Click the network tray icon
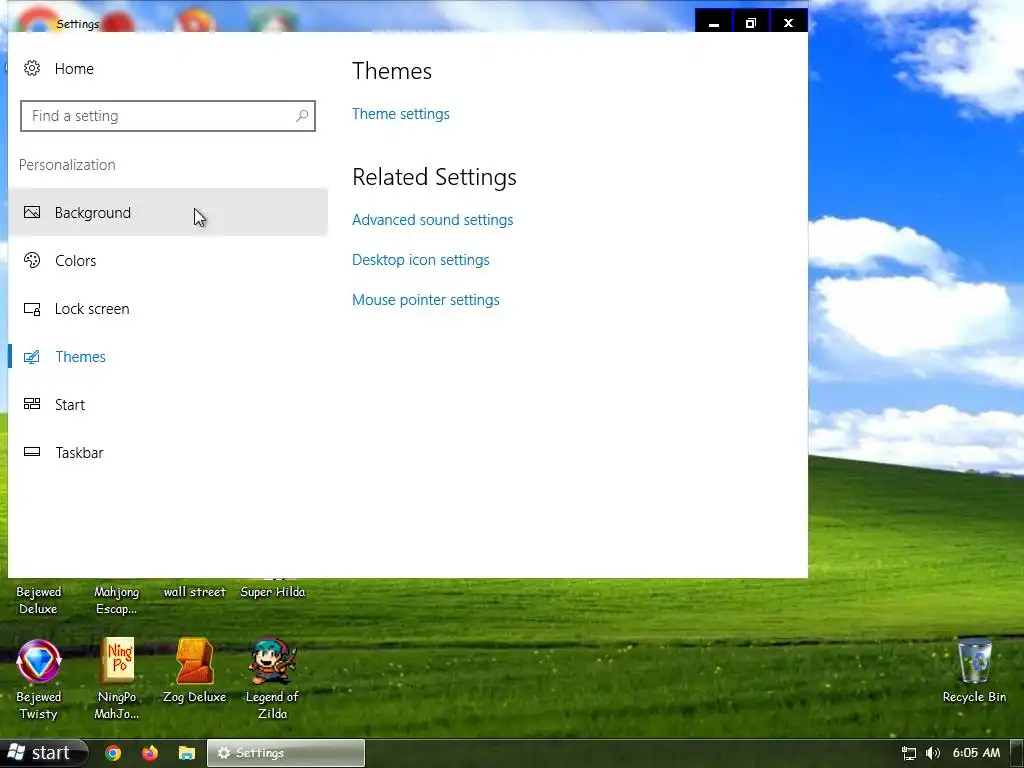Viewport: 1024px width, 768px height. tap(908, 753)
